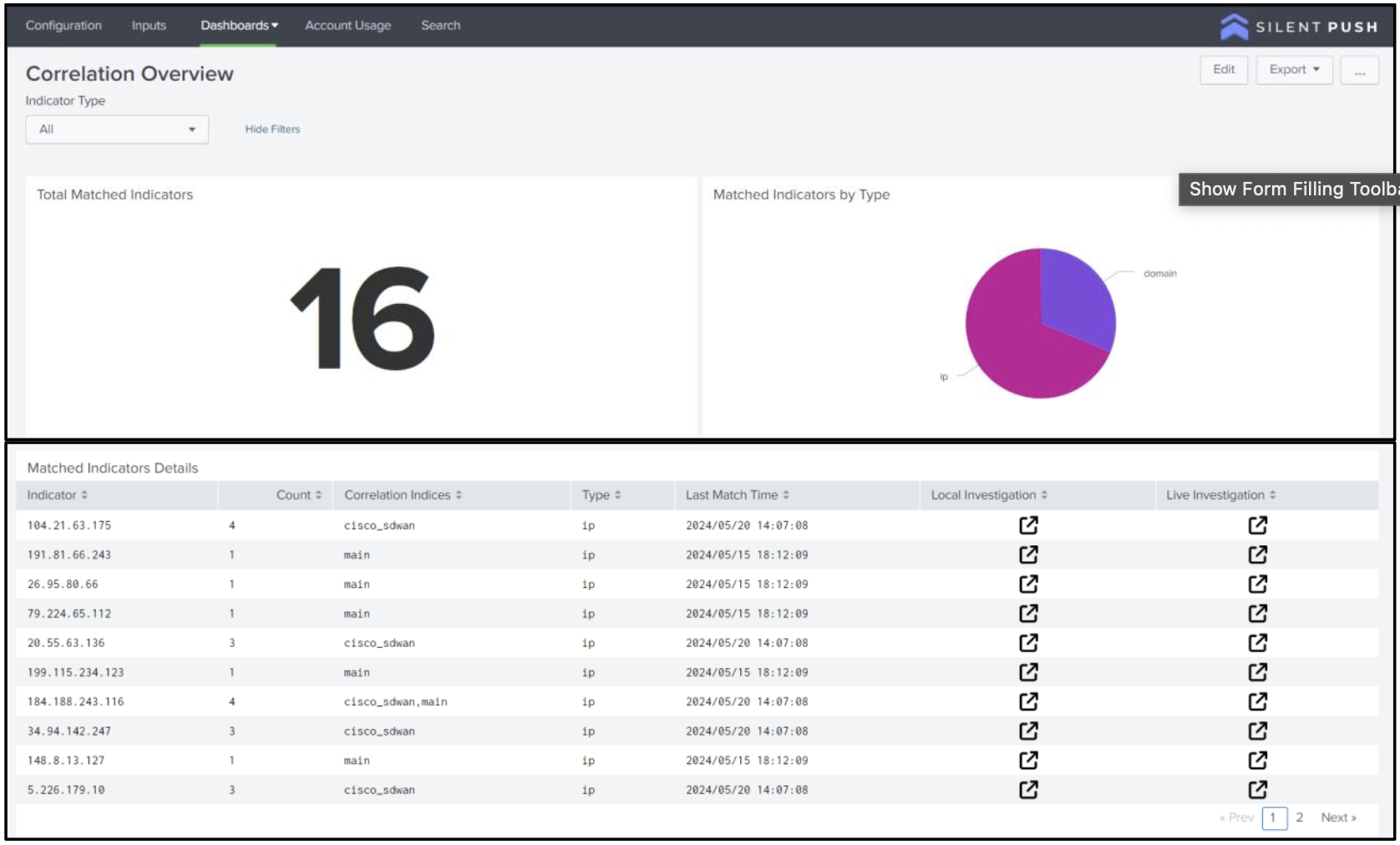Screen dimensions: 1400x845
Task: Open the Indicator Type dropdown
Action: tap(117, 129)
